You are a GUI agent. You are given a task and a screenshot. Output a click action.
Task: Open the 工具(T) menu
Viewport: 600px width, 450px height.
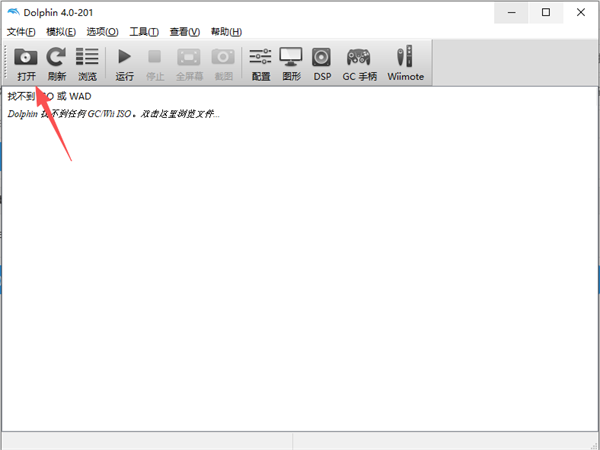(144, 32)
